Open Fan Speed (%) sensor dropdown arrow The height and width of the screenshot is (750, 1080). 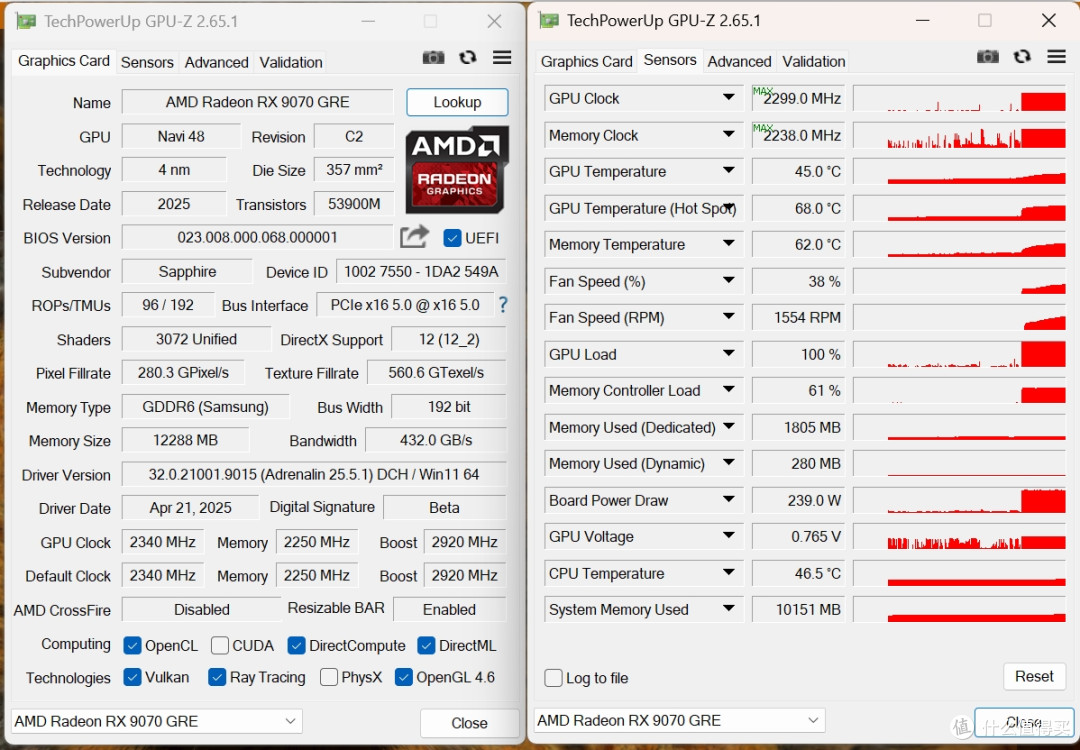click(728, 280)
